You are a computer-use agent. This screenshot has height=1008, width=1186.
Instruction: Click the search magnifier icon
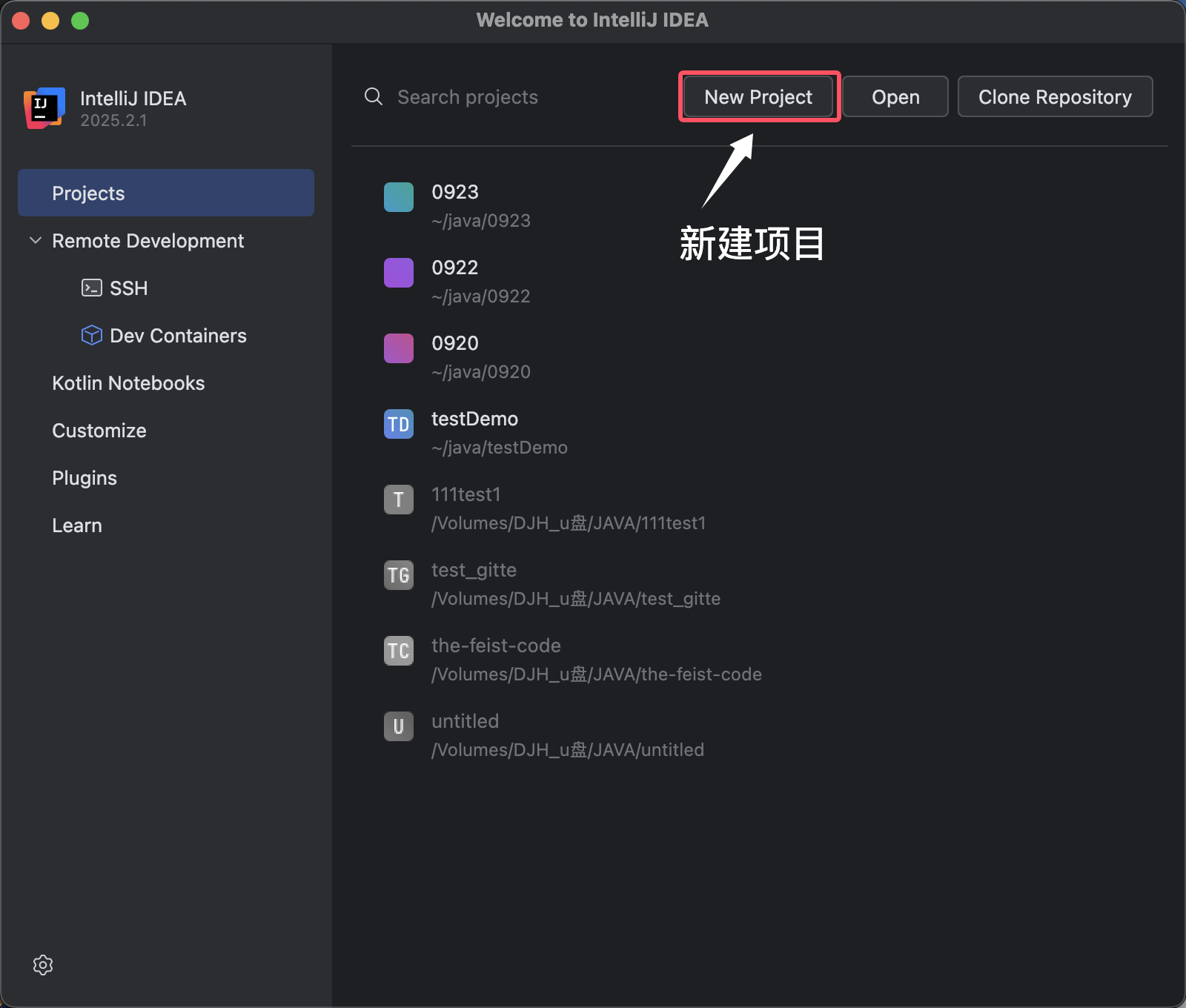coord(374,96)
